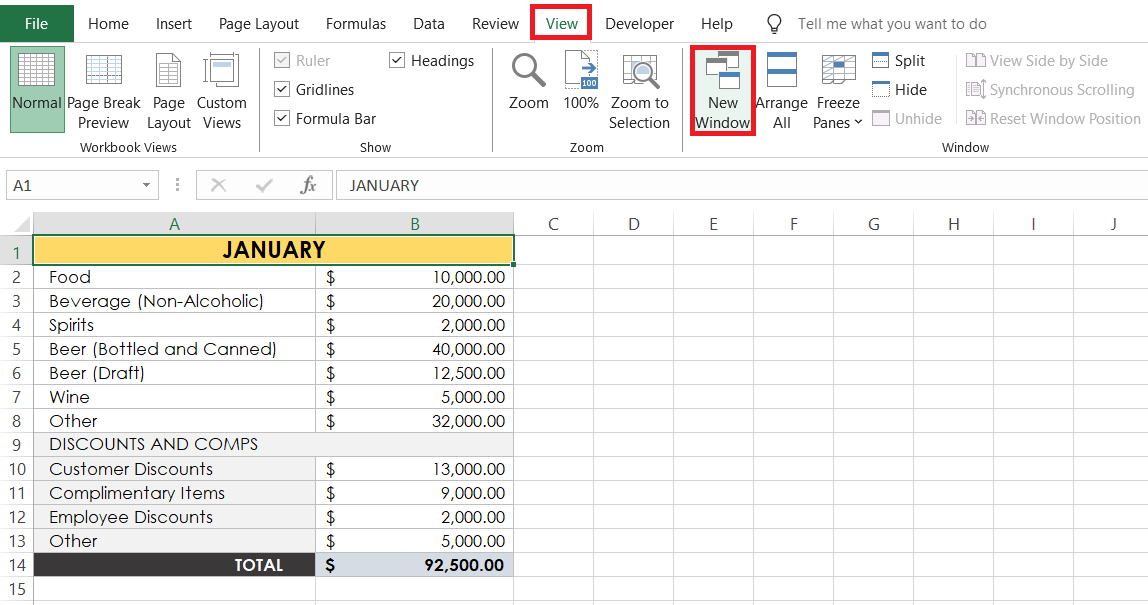Image resolution: width=1148 pixels, height=605 pixels.
Task: Open the Help tab
Action: pyautogui.click(x=716, y=23)
